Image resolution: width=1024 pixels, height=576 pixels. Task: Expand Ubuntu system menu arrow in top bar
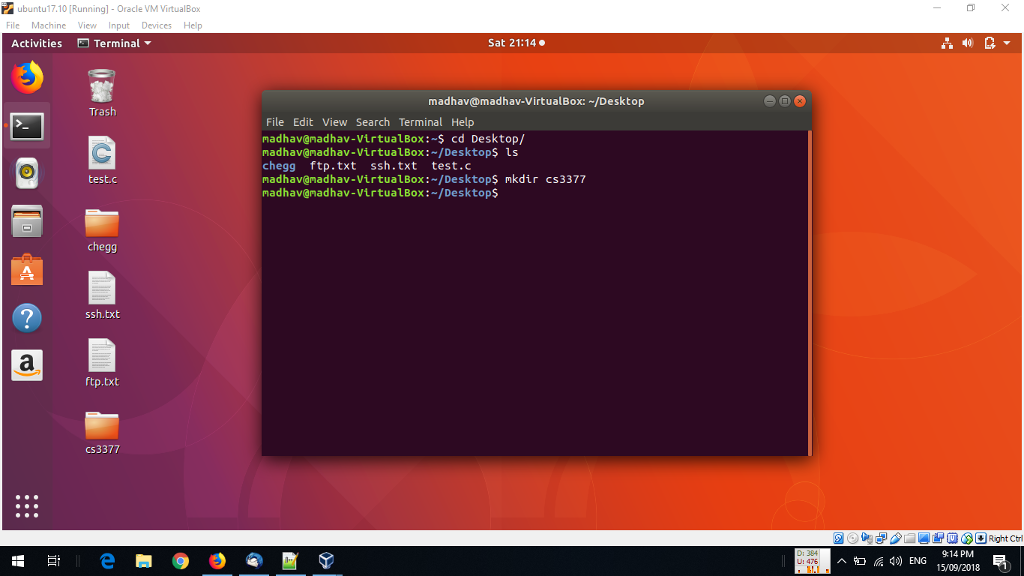pyautogui.click(x=1007, y=43)
